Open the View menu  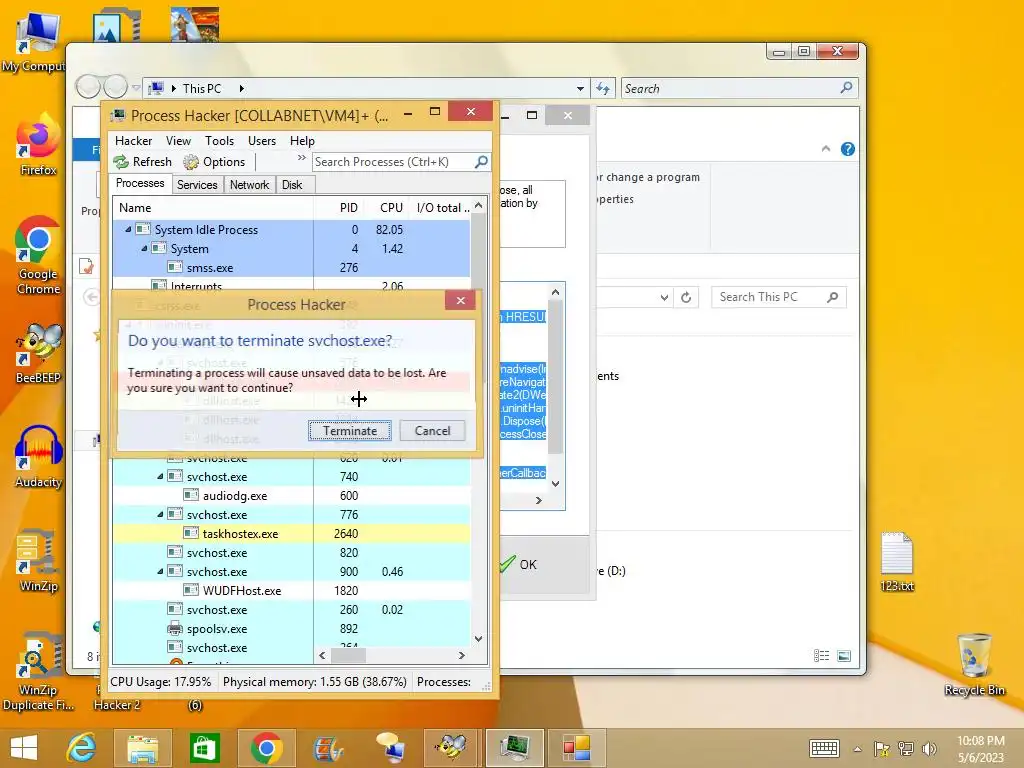178,140
